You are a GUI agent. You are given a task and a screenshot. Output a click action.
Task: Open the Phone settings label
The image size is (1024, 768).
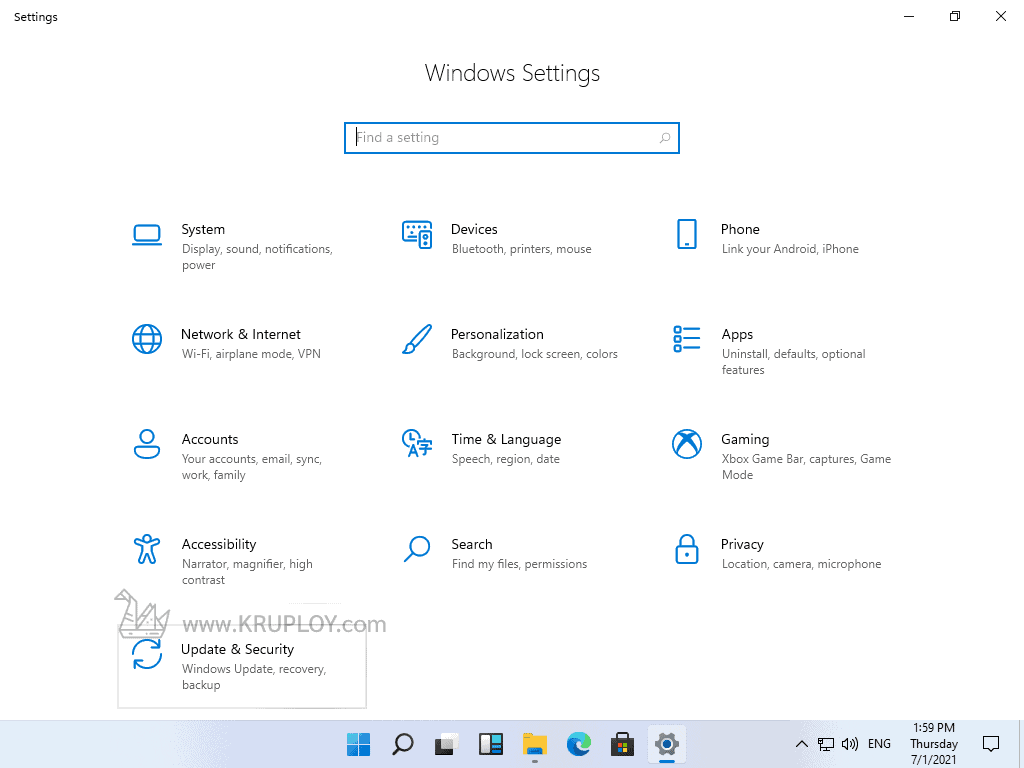[x=740, y=229]
